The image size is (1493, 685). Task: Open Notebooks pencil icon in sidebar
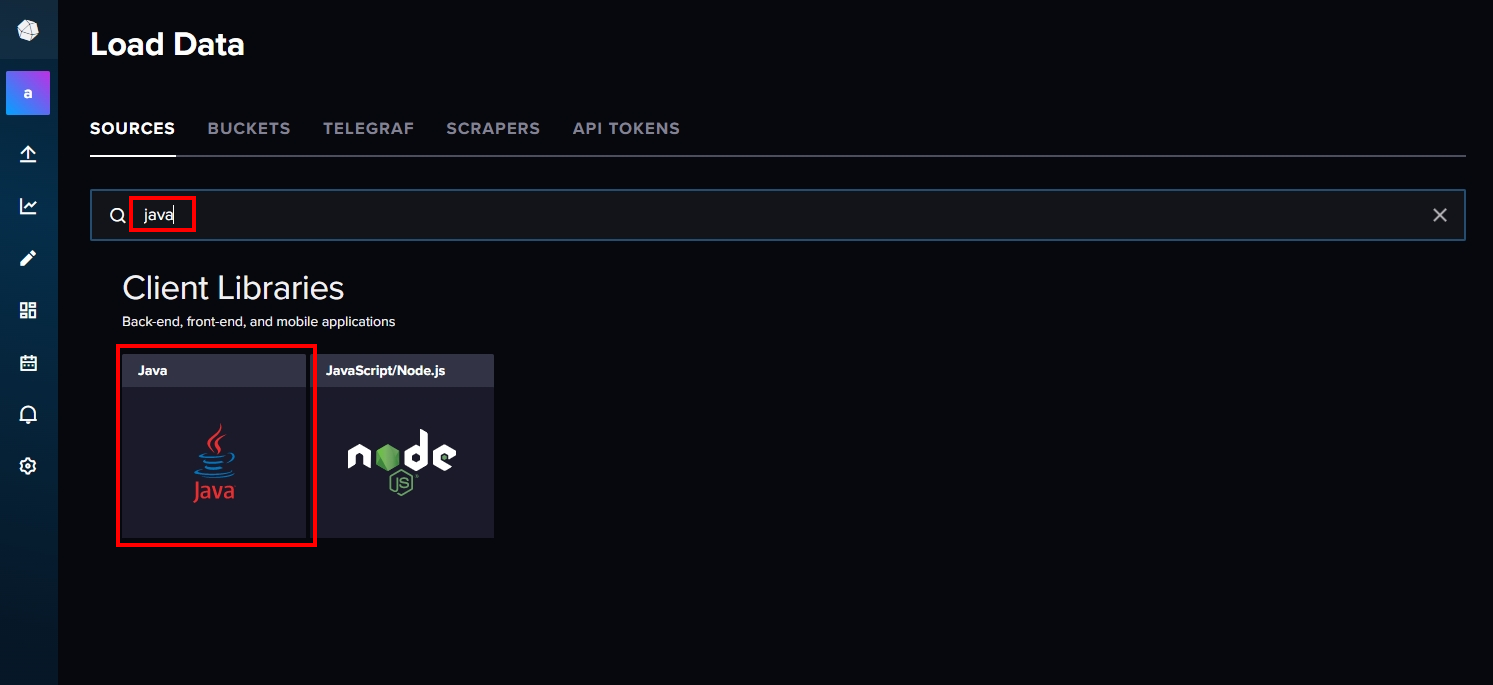click(x=28, y=258)
